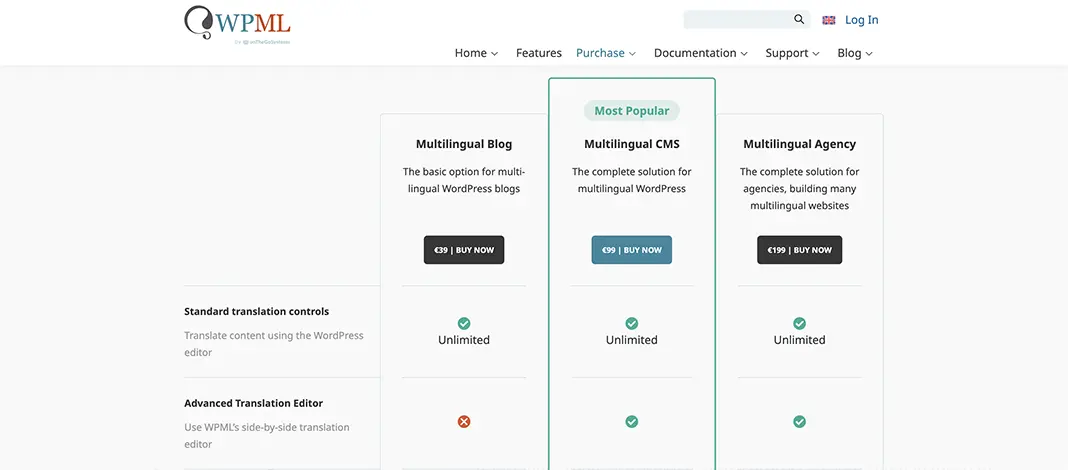The image size is (1068, 470).
Task: Open the Home menu item
Action: 471,53
